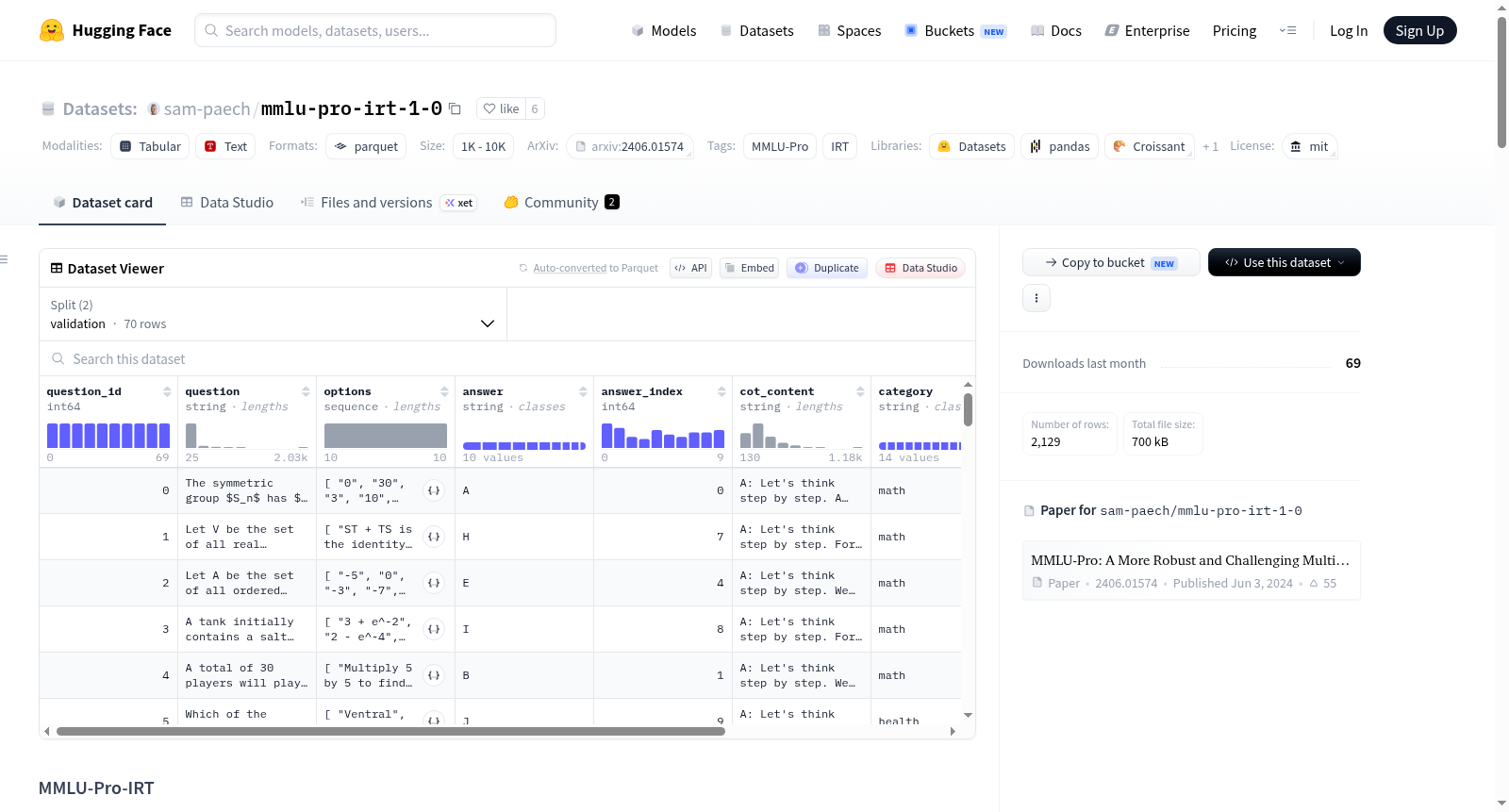Go to Models in the navigation

click(x=664, y=30)
